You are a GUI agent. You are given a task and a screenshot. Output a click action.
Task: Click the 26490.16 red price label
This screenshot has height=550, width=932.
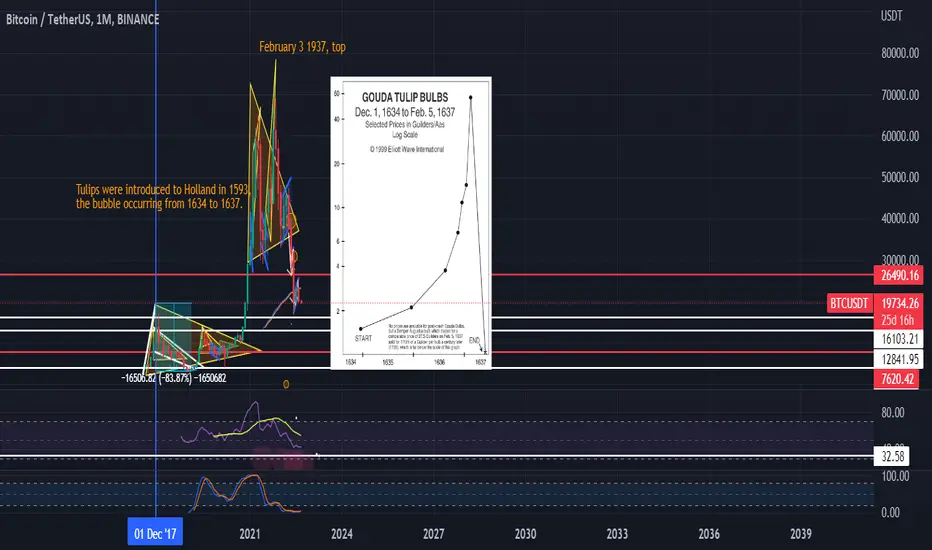coord(900,275)
